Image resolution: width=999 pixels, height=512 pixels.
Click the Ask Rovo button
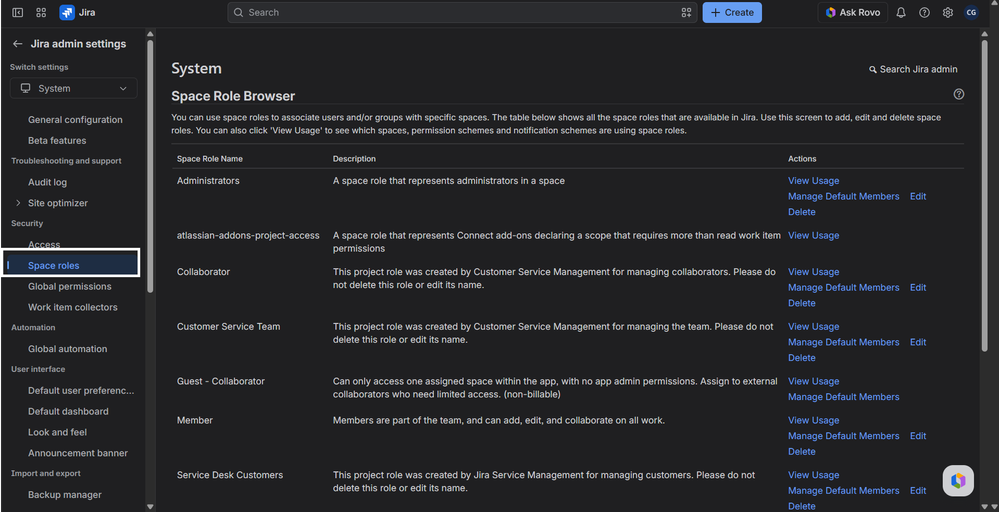(852, 12)
